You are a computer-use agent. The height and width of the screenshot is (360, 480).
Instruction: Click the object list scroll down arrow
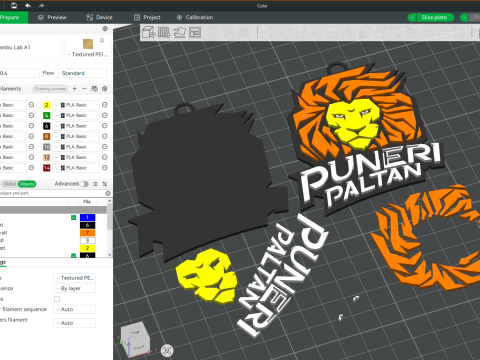pos(110,255)
